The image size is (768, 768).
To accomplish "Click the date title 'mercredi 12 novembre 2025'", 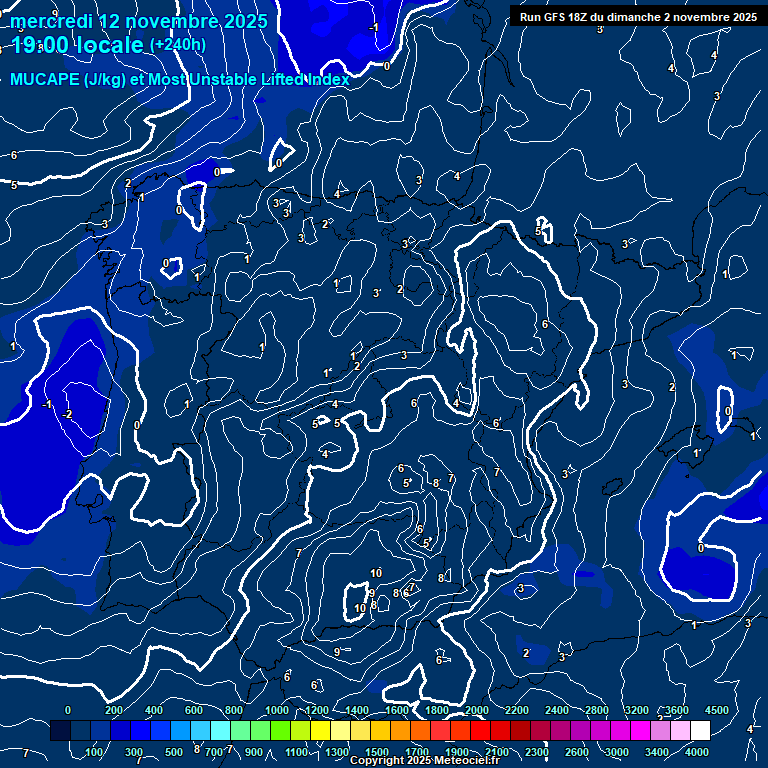I will (139, 22).
